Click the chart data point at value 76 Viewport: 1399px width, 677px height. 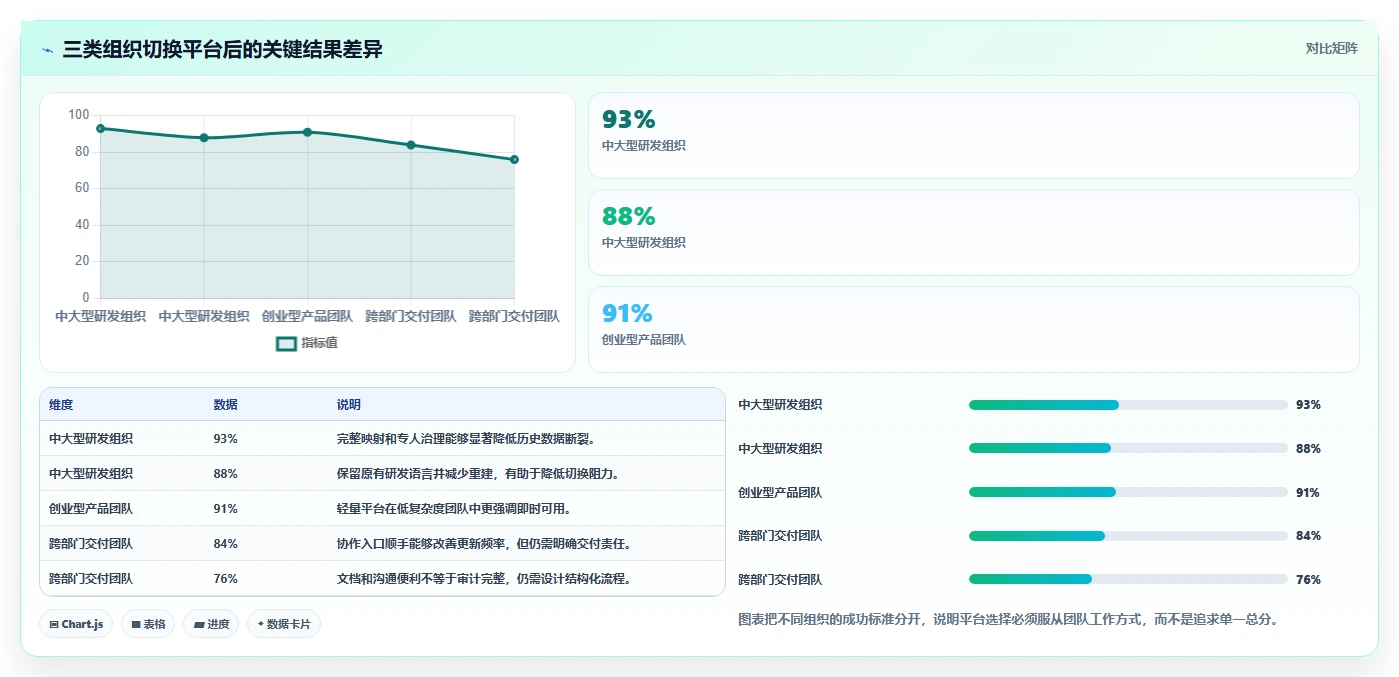tap(514, 159)
